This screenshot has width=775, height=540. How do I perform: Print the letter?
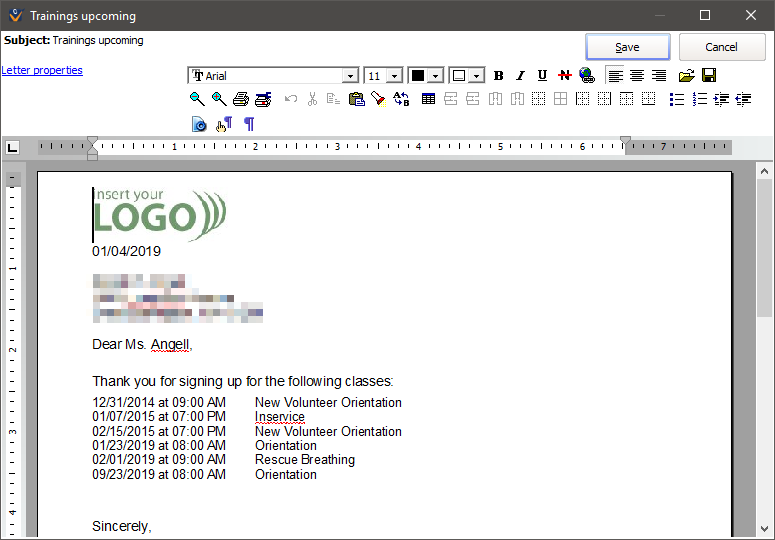point(241,99)
